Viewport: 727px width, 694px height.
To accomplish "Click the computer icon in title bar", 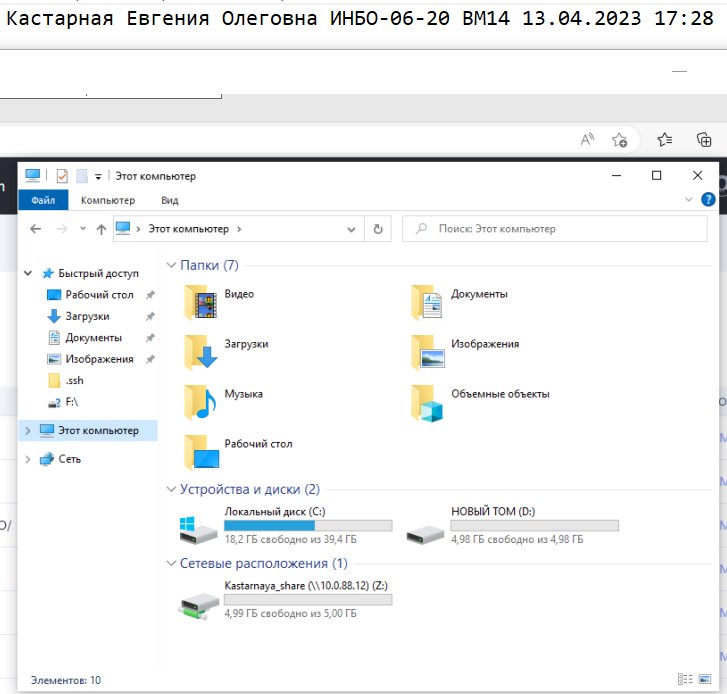I will click(x=32, y=176).
